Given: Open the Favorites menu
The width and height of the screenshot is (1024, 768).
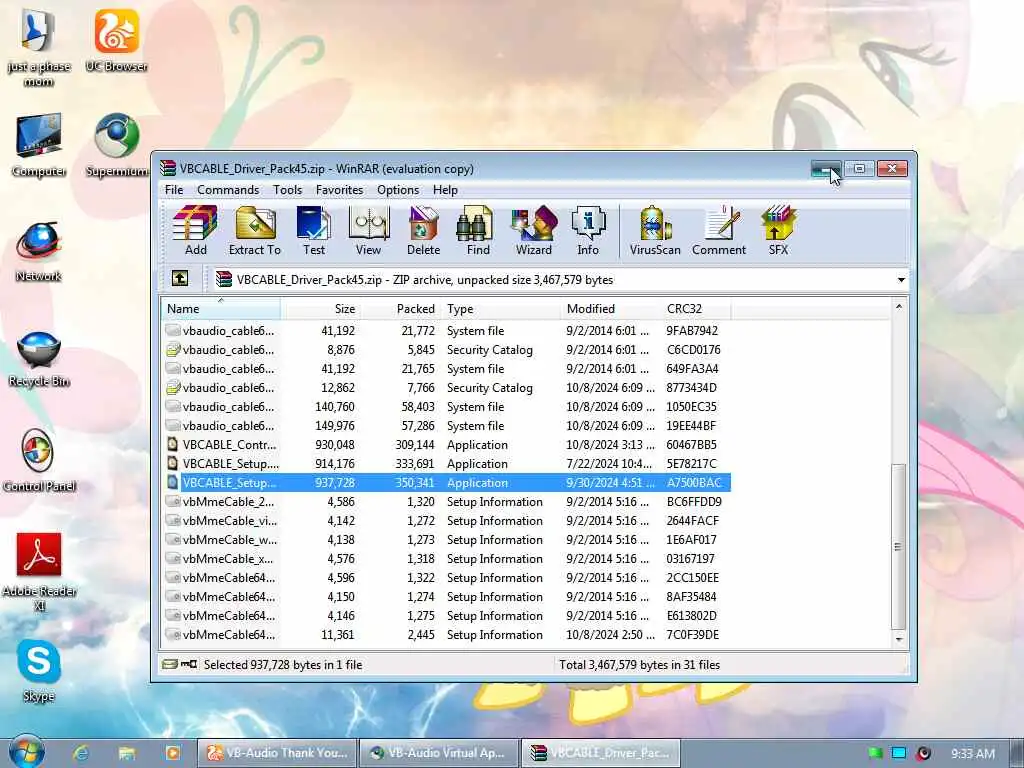Looking at the screenshot, I should (x=339, y=189).
